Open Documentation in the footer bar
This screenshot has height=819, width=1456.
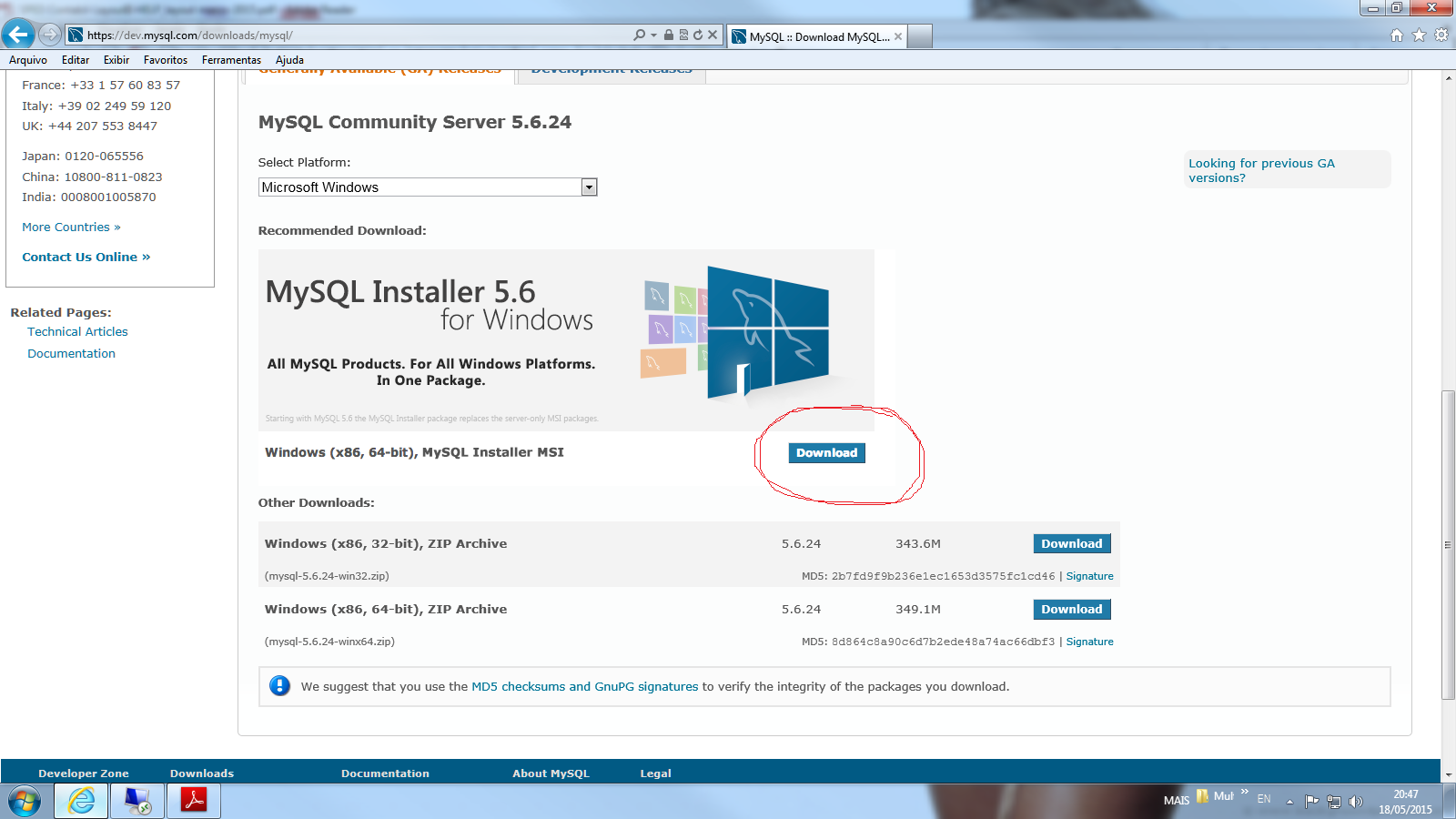coord(385,773)
